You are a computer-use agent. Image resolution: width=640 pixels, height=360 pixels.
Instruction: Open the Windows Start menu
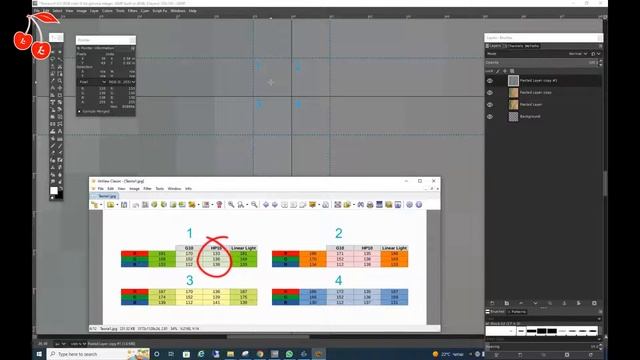[x=39, y=354]
